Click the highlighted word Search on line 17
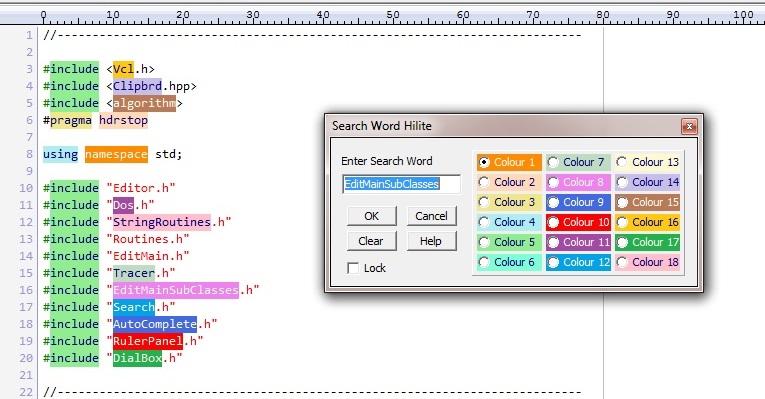The image size is (765, 399). [x=134, y=307]
